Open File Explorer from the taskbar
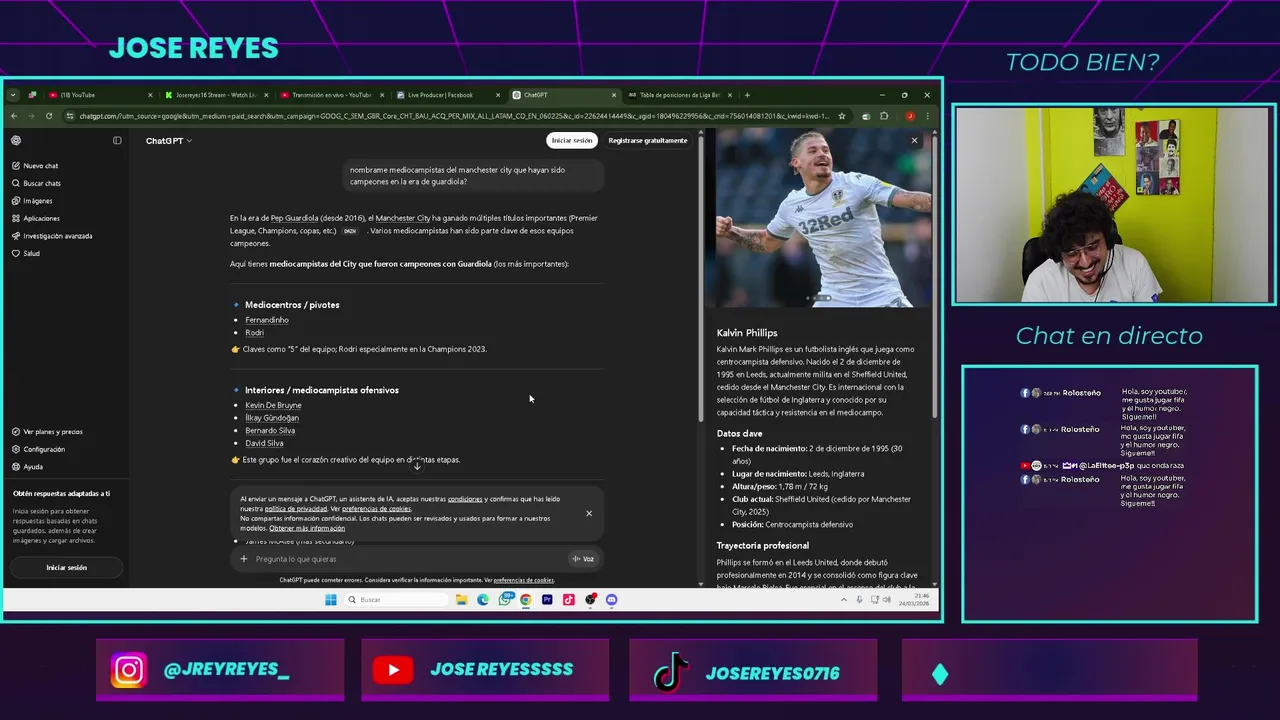This screenshot has width=1280, height=720. click(x=461, y=600)
